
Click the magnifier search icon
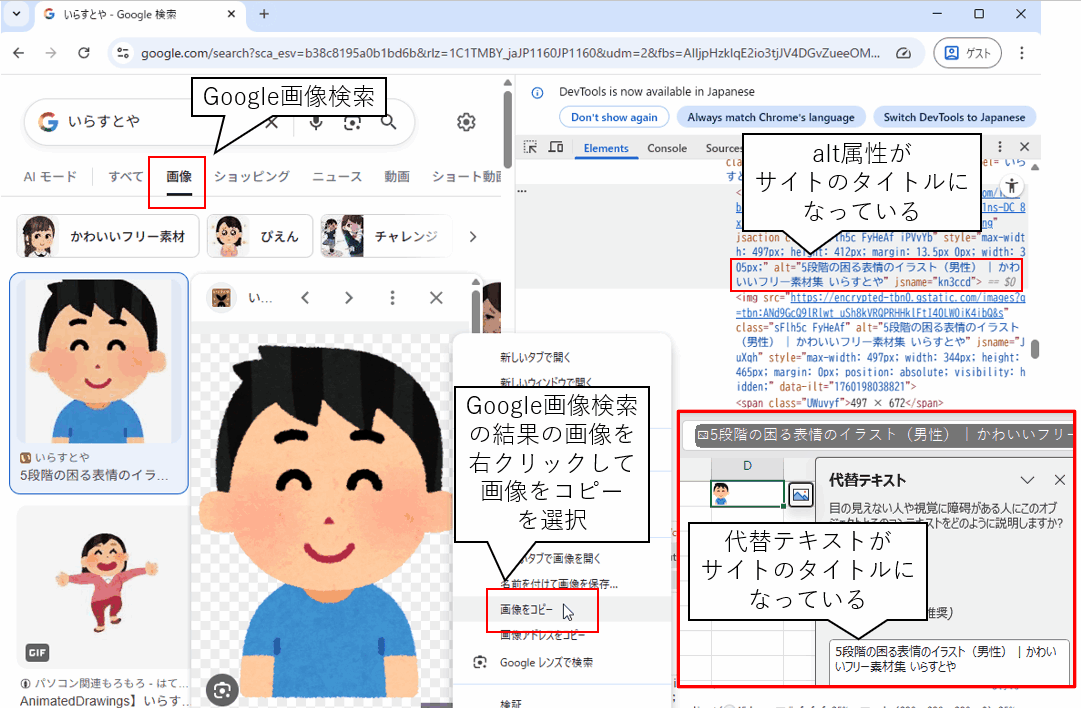point(389,122)
